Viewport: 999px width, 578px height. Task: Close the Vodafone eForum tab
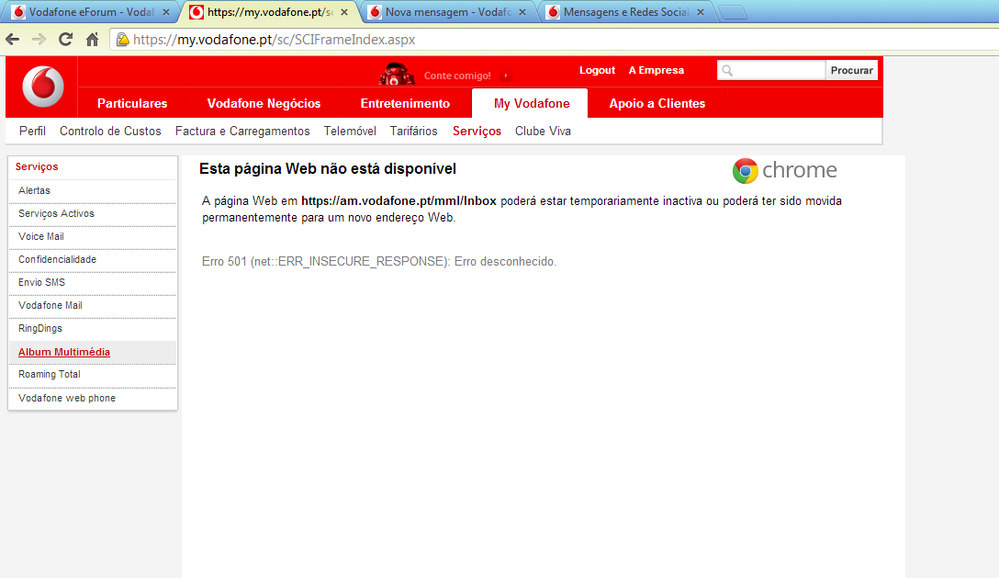tap(166, 13)
